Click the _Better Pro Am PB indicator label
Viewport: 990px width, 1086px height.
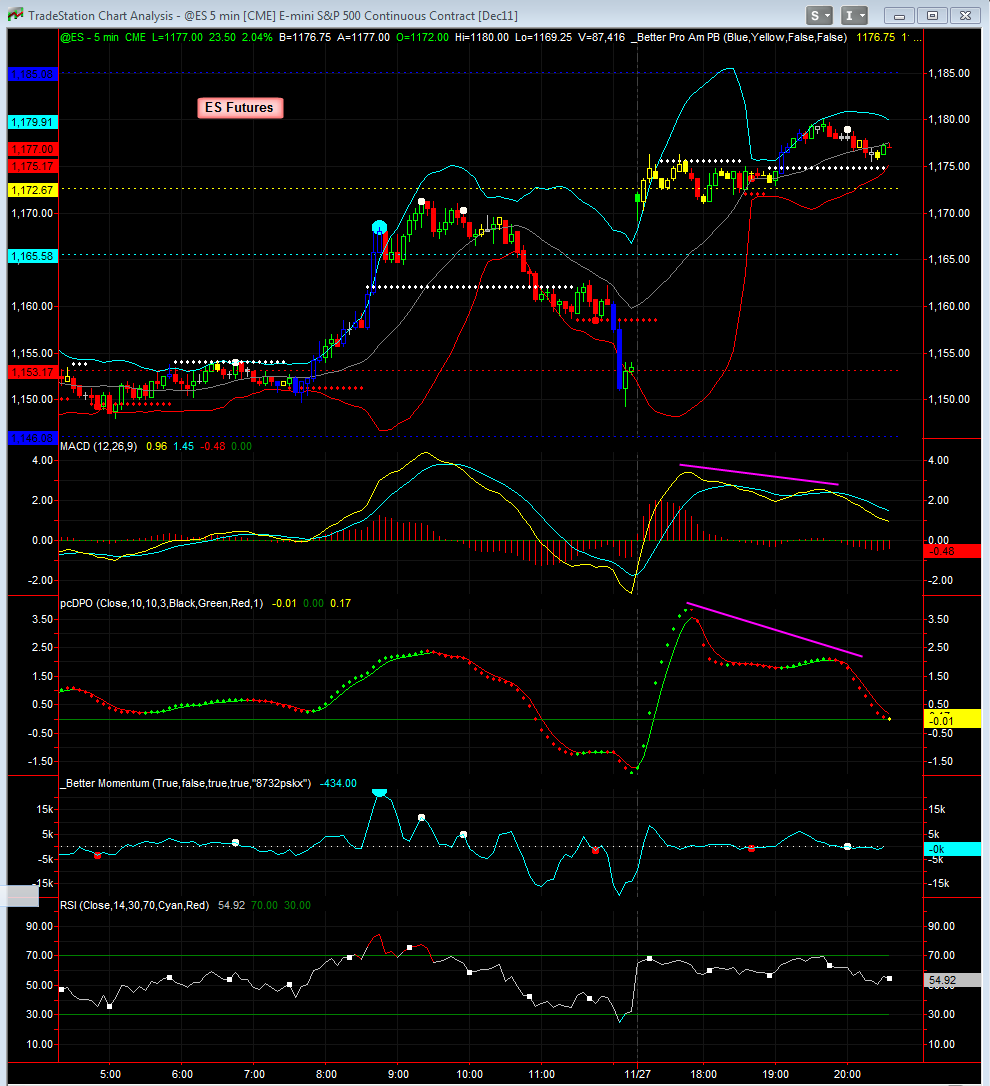739,37
